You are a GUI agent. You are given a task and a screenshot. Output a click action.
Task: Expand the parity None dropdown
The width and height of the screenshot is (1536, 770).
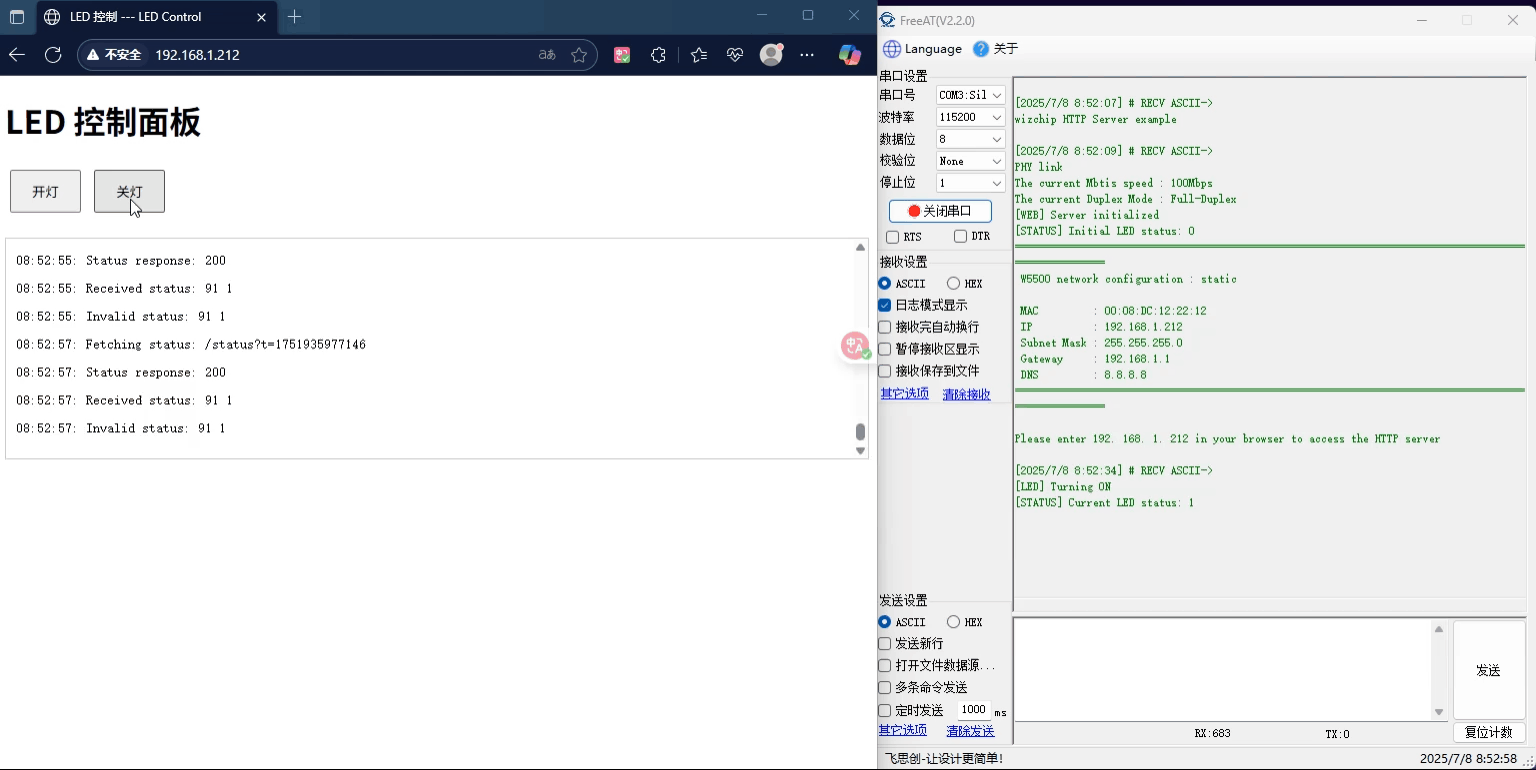tap(970, 161)
